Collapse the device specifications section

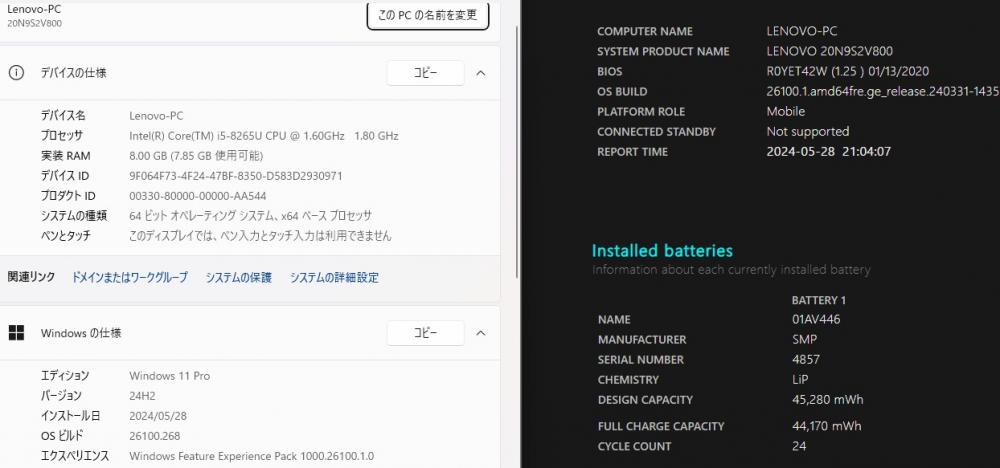481,73
